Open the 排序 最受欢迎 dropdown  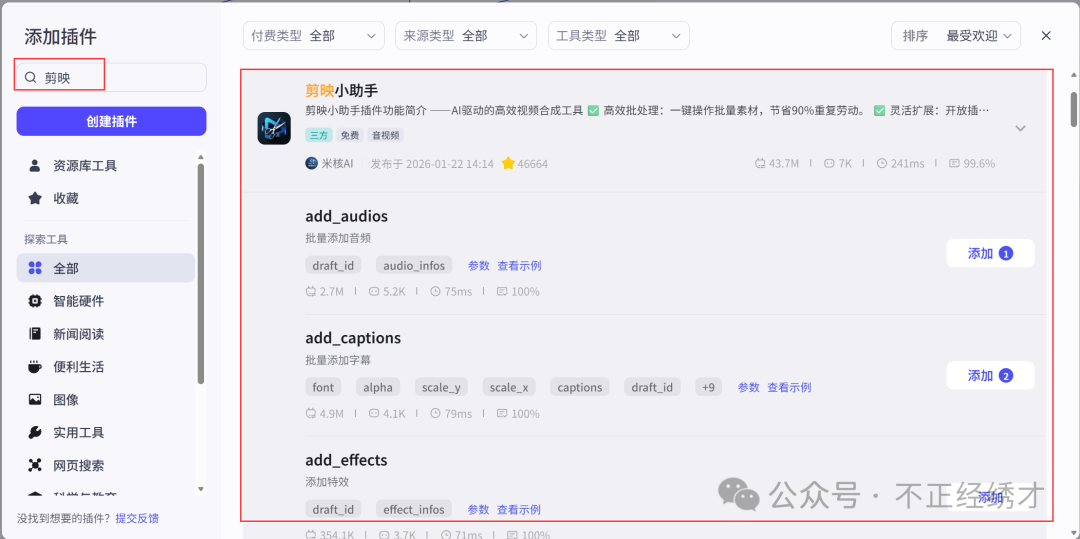tap(956, 36)
